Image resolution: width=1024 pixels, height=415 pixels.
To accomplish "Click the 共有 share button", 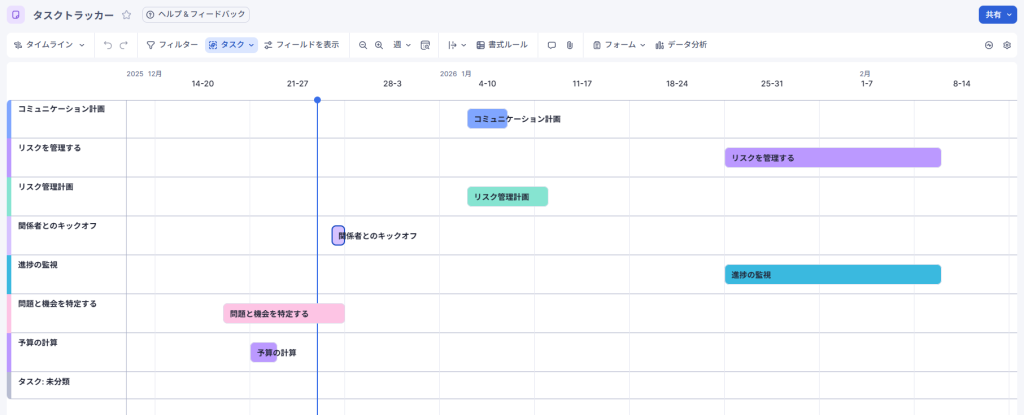I will coord(998,15).
